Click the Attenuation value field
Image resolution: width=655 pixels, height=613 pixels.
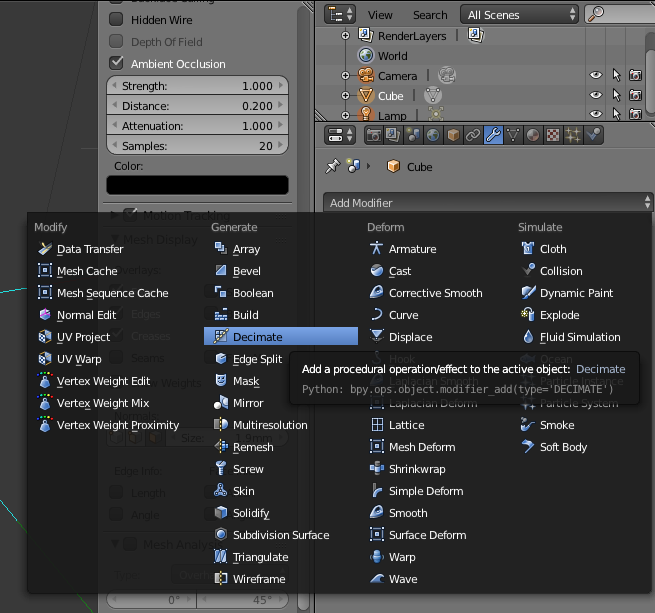(198, 125)
